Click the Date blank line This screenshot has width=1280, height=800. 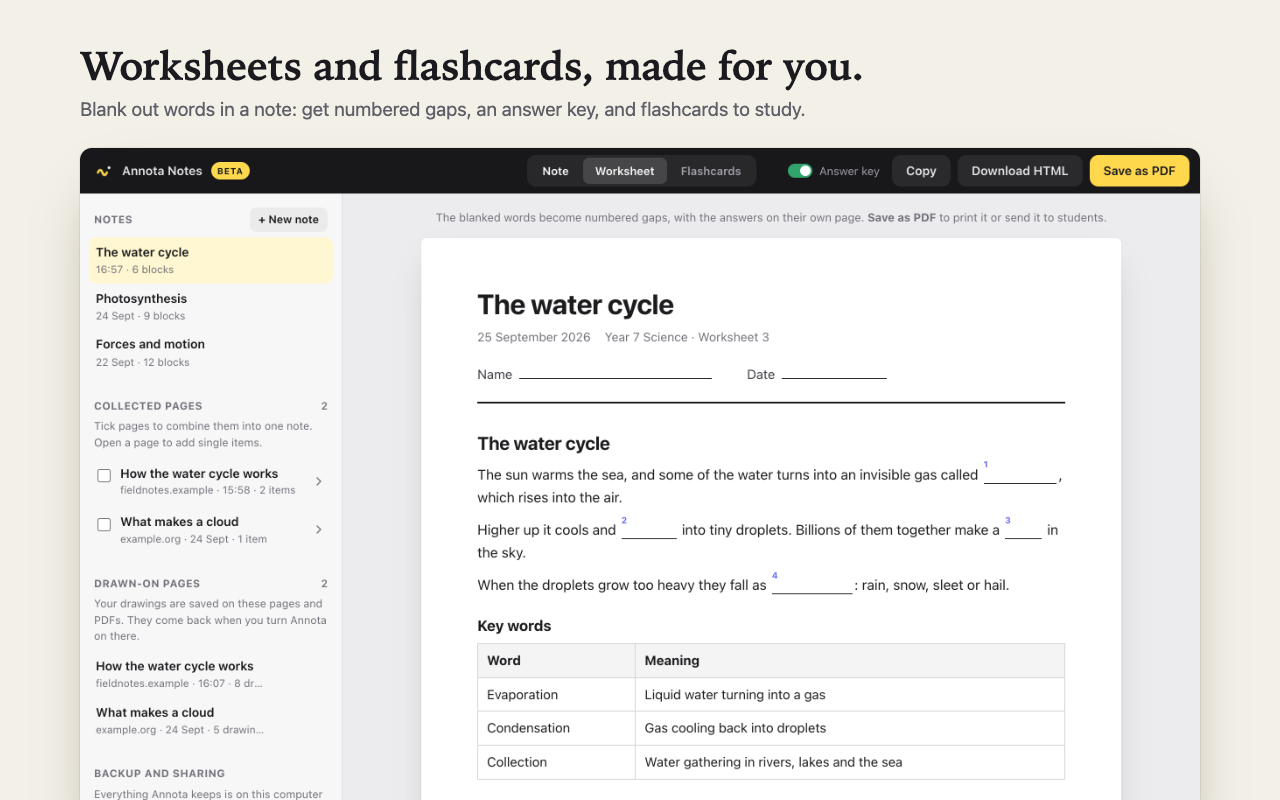(834, 376)
